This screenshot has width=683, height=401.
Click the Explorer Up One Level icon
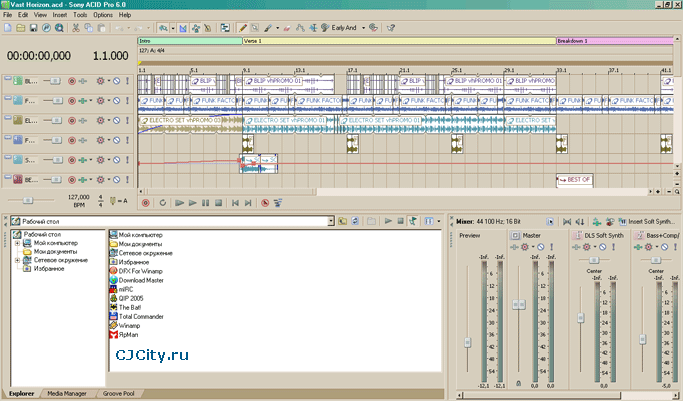[342, 222]
